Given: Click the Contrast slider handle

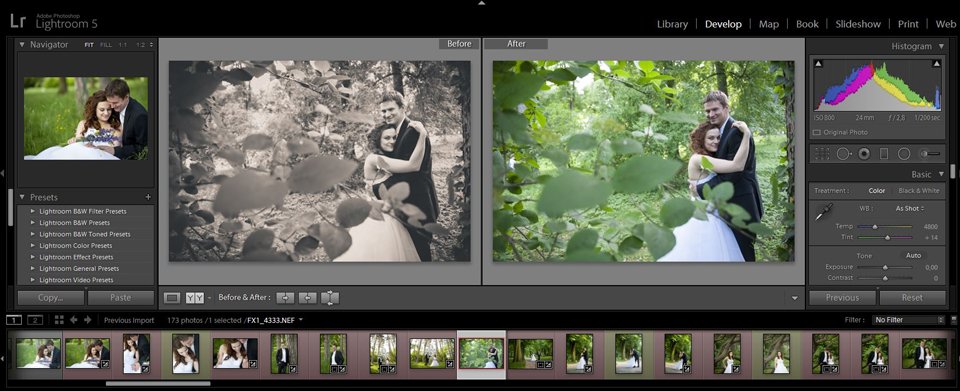Looking at the screenshot, I should click(x=885, y=278).
